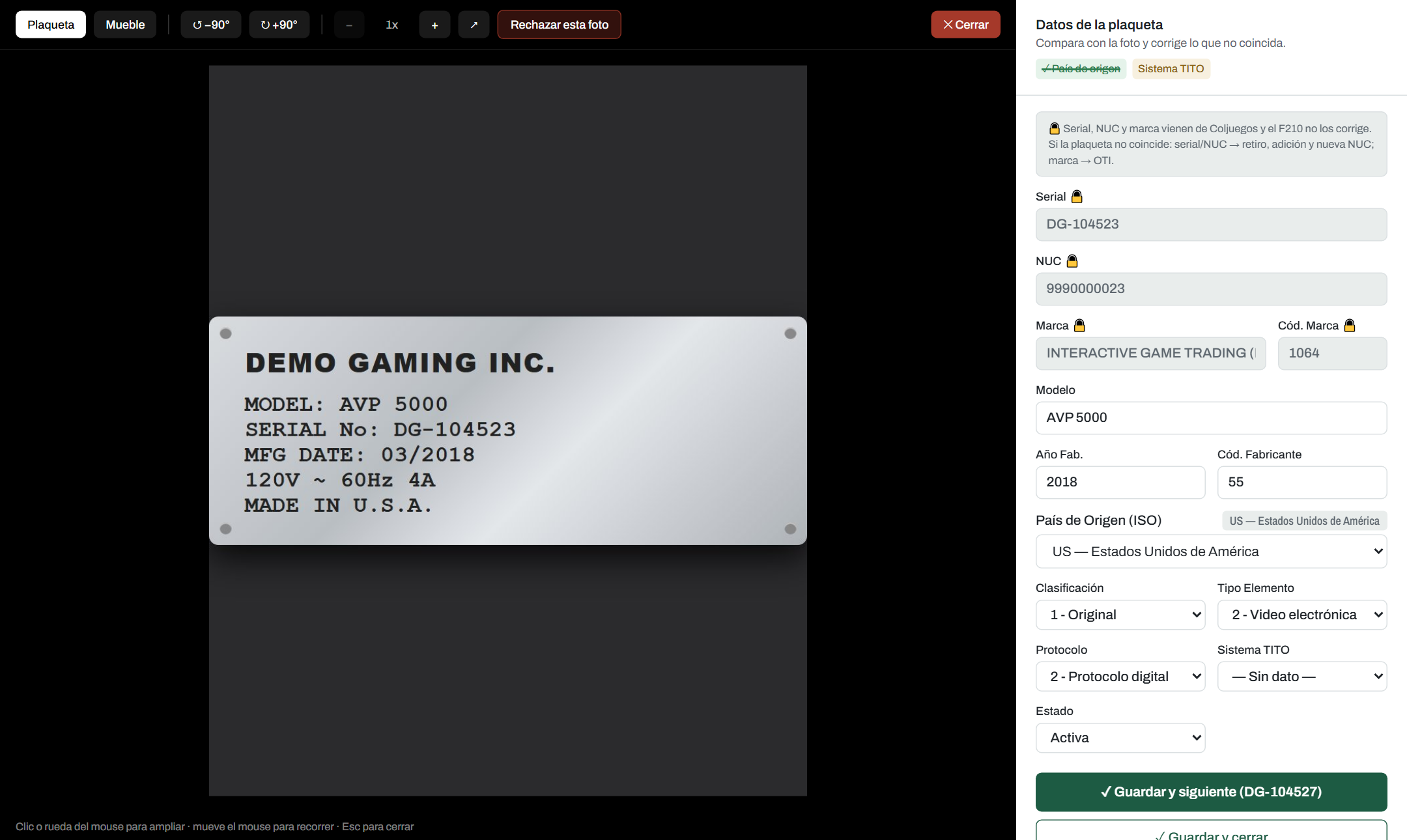Click the lock icon beside Serial label
Image resolution: width=1407 pixels, height=840 pixels.
[1077, 197]
